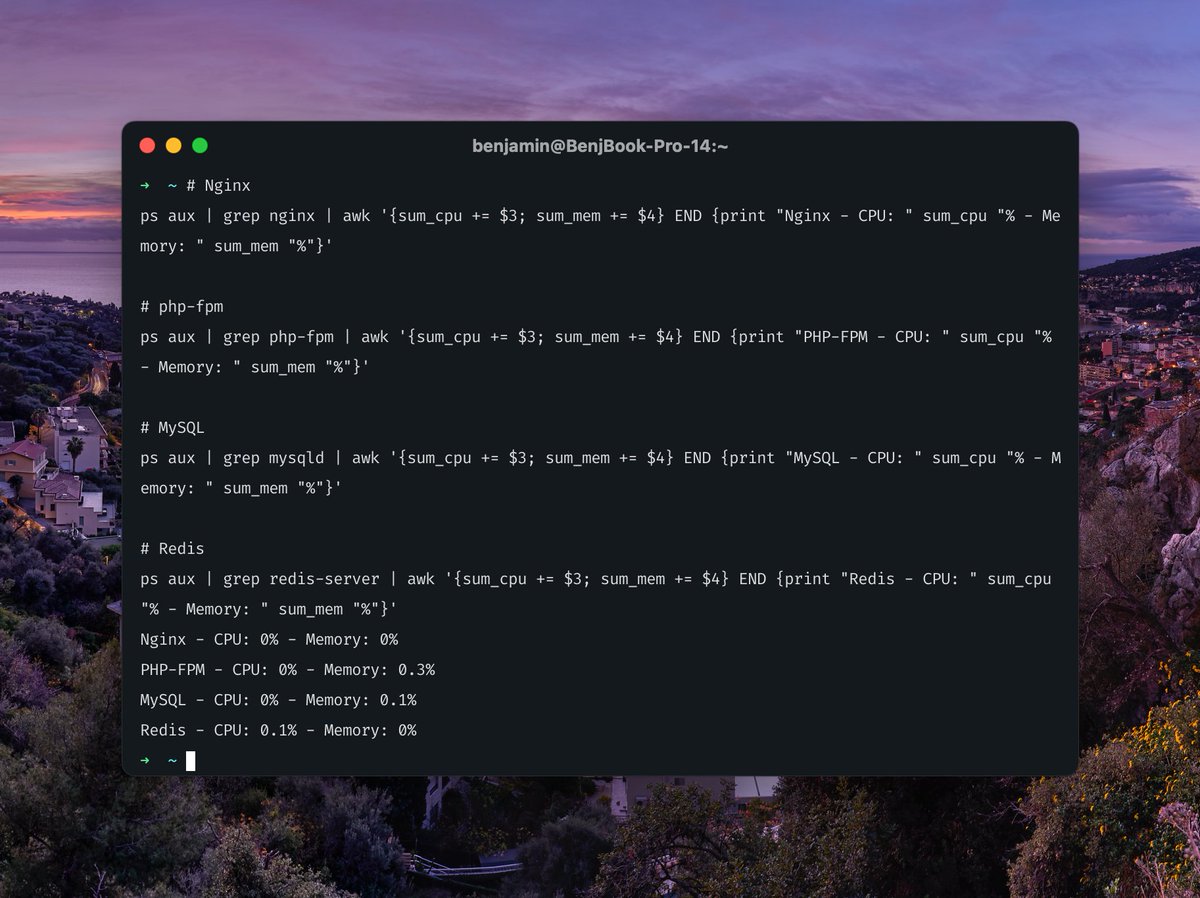The image size is (1200, 898).
Task: Click the 'ps aux | grep nginx' command line
Action: point(600,215)
